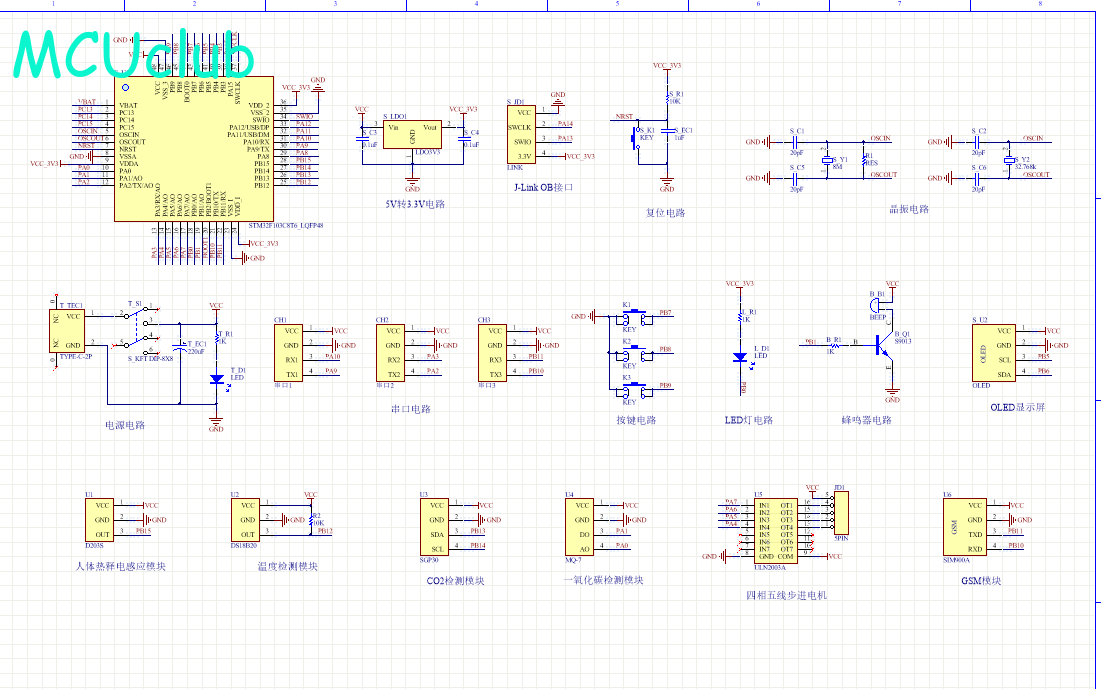
Task: Select the Y1 8M crystal oscillator
Action: [x=827, y=160]
